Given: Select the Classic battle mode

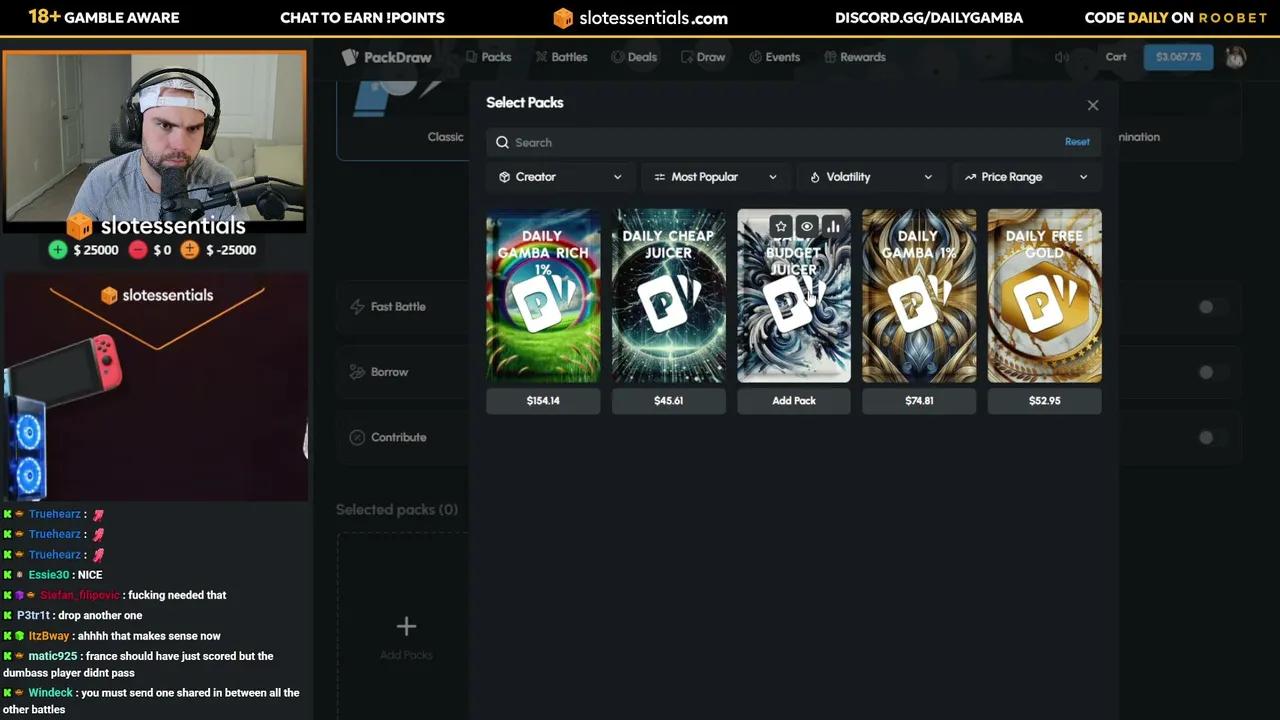Looking at the screenshot, I should click(446, 137).
